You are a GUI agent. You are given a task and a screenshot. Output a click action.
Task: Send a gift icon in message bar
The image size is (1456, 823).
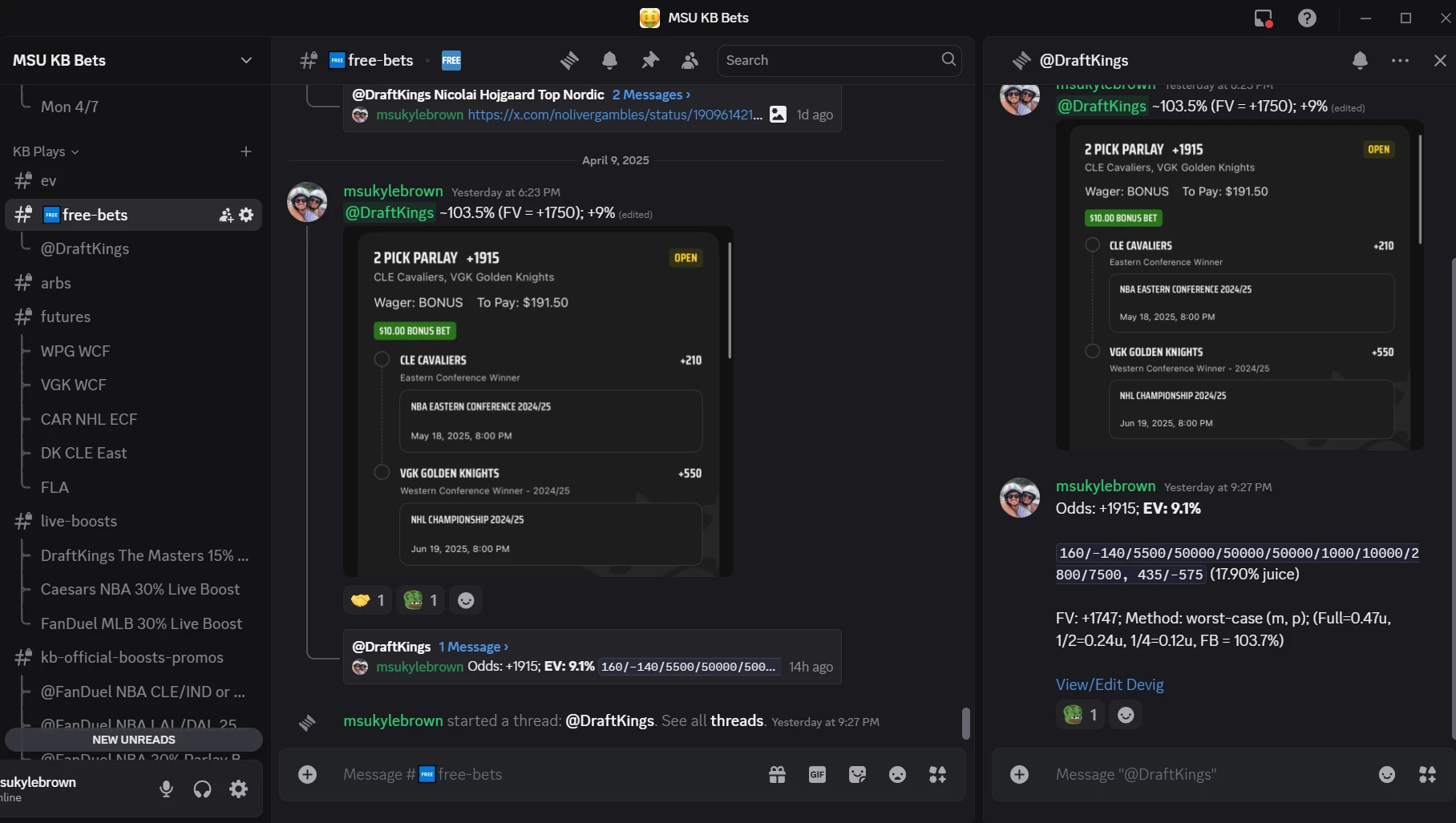pyautogui.click(x=777, y=774)
